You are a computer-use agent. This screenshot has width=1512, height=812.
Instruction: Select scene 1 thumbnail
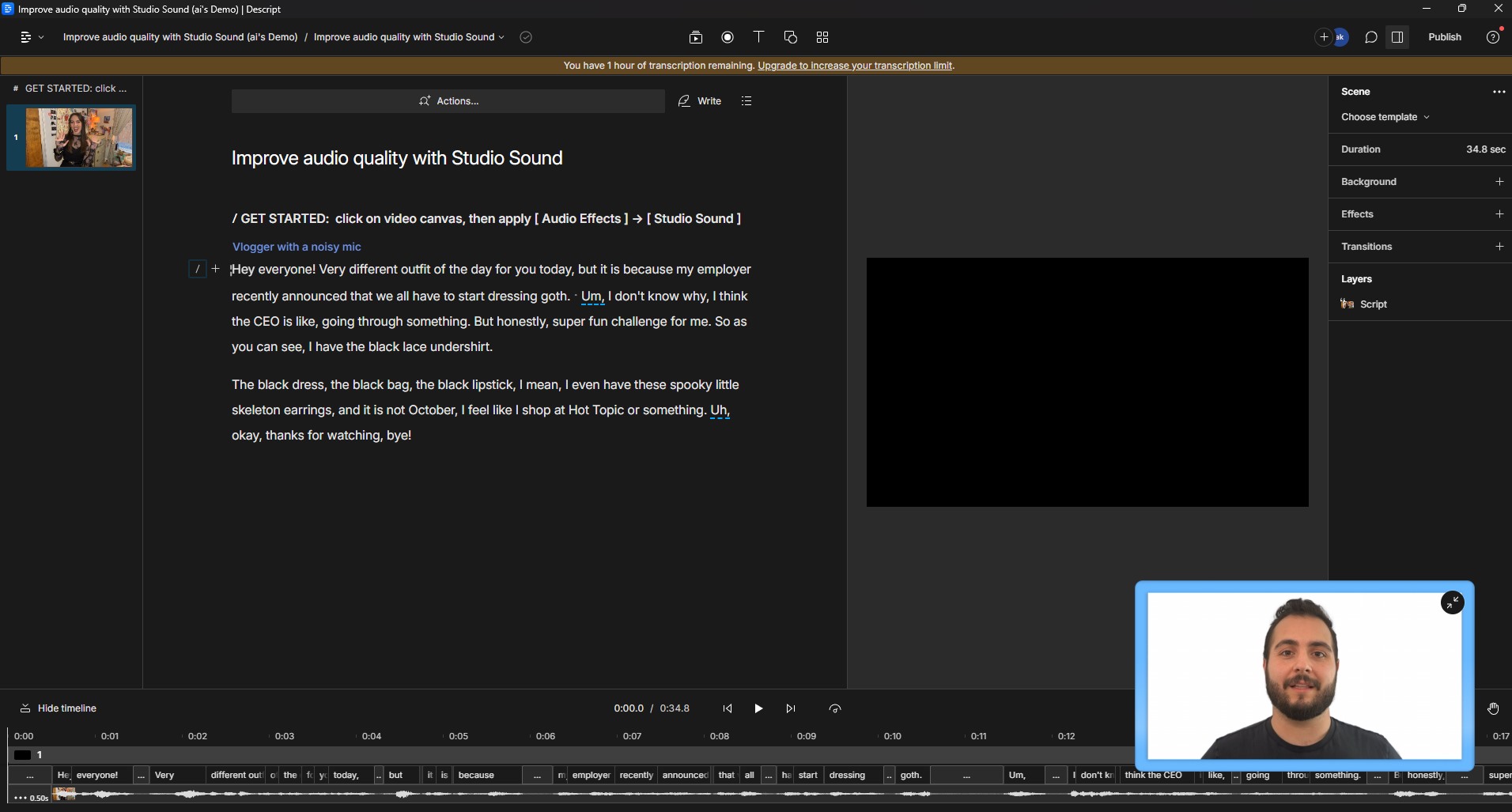[x=72, y=138]
